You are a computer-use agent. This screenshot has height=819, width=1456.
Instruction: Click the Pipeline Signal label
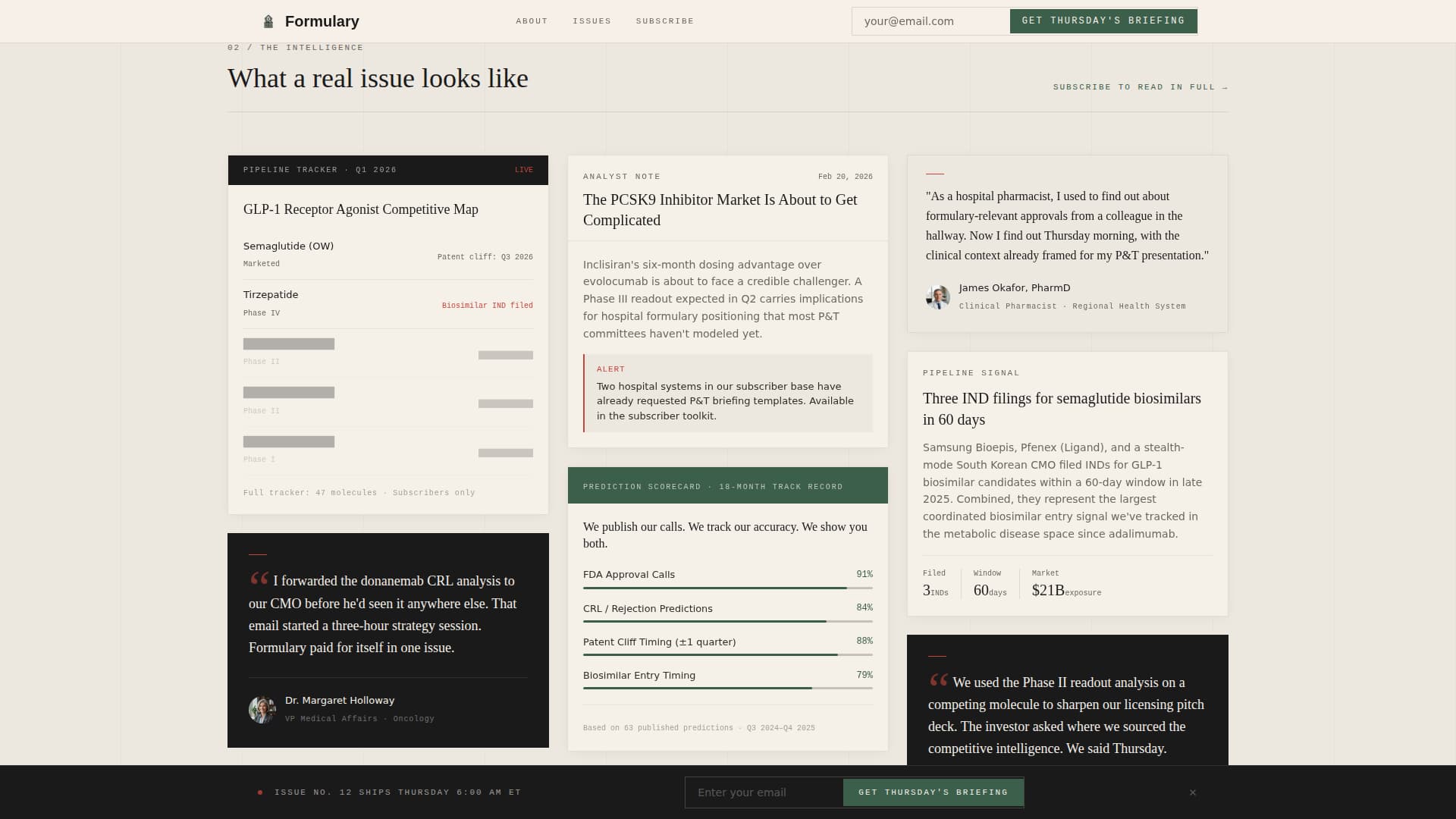[971, 373]
